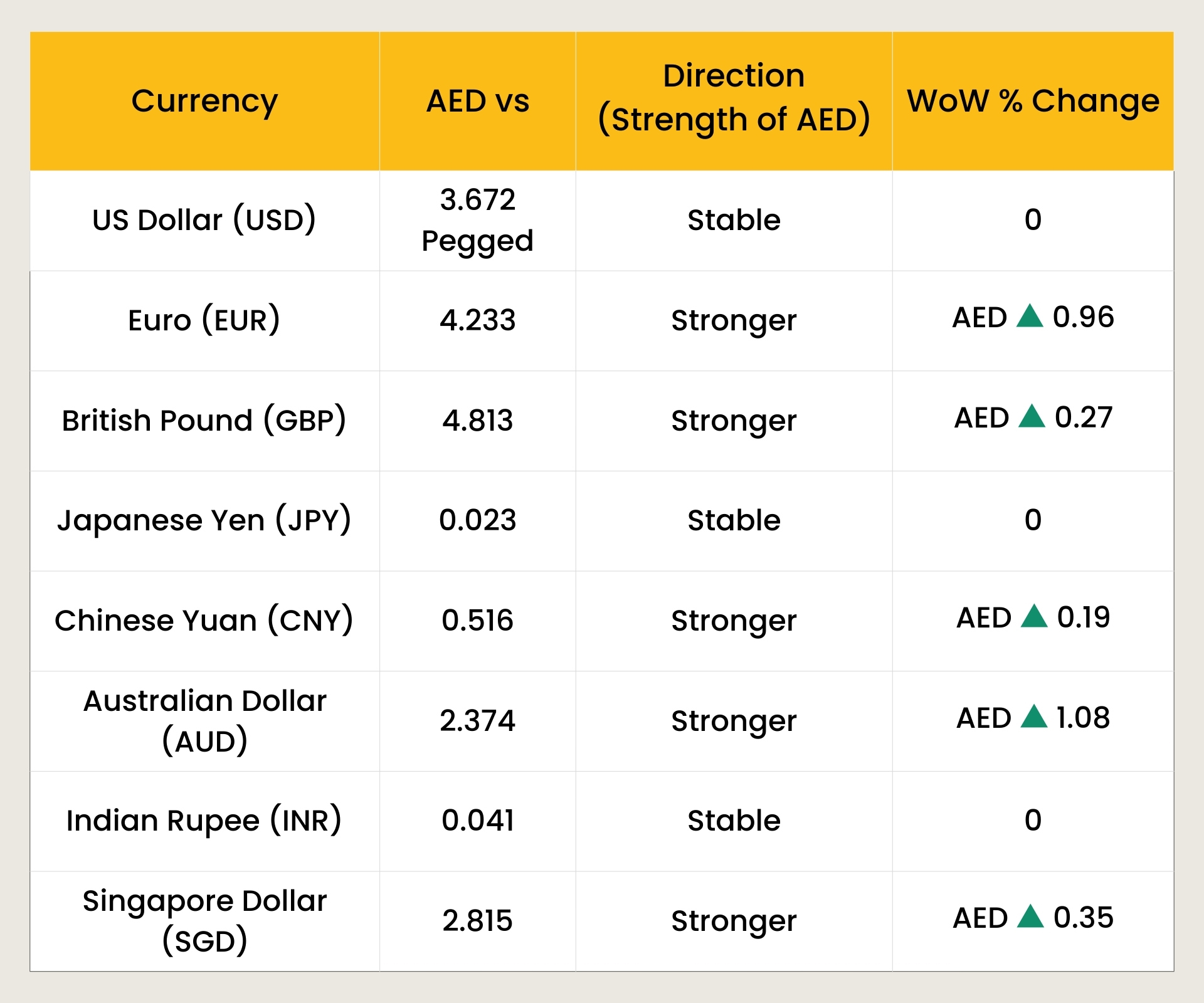This screenshot has height=1003, width=1204.
Task: Click the British Pound (GBP) link
Action: coord(205,420)
